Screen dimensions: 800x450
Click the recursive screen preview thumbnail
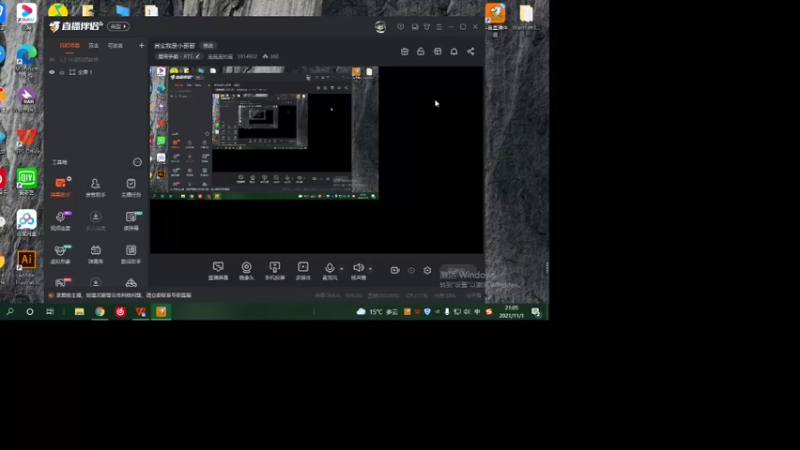pyautogui.click(x=264, y=133)
